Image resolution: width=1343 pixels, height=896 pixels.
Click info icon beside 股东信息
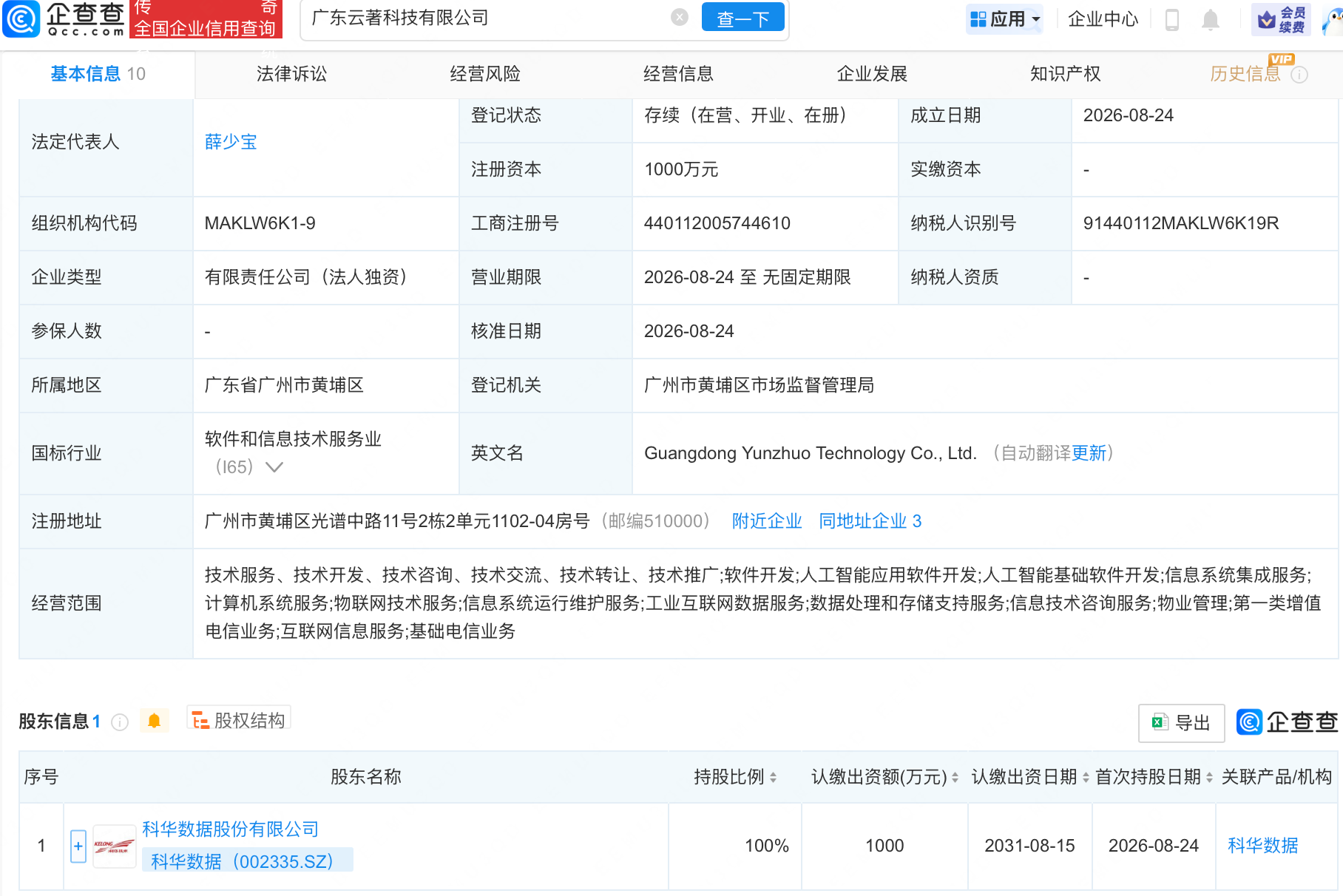120,722
